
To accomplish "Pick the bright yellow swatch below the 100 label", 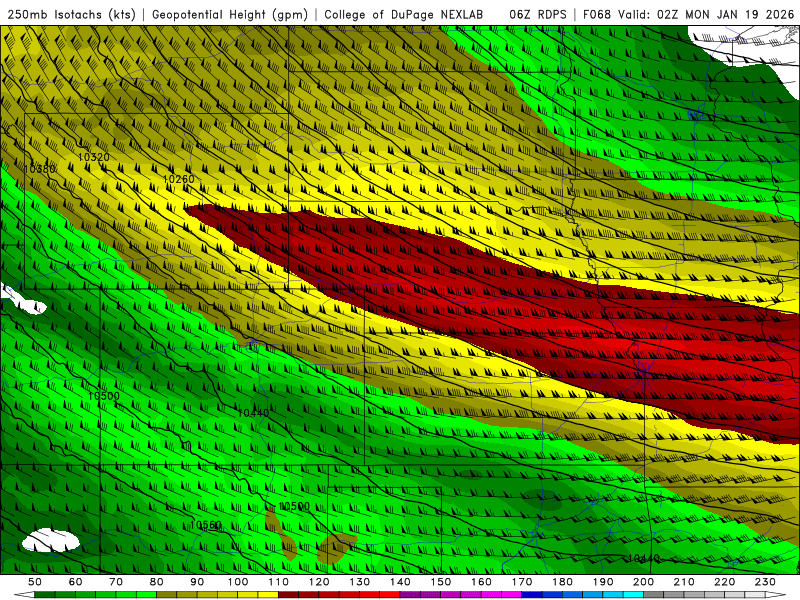I will pos(248,594).
